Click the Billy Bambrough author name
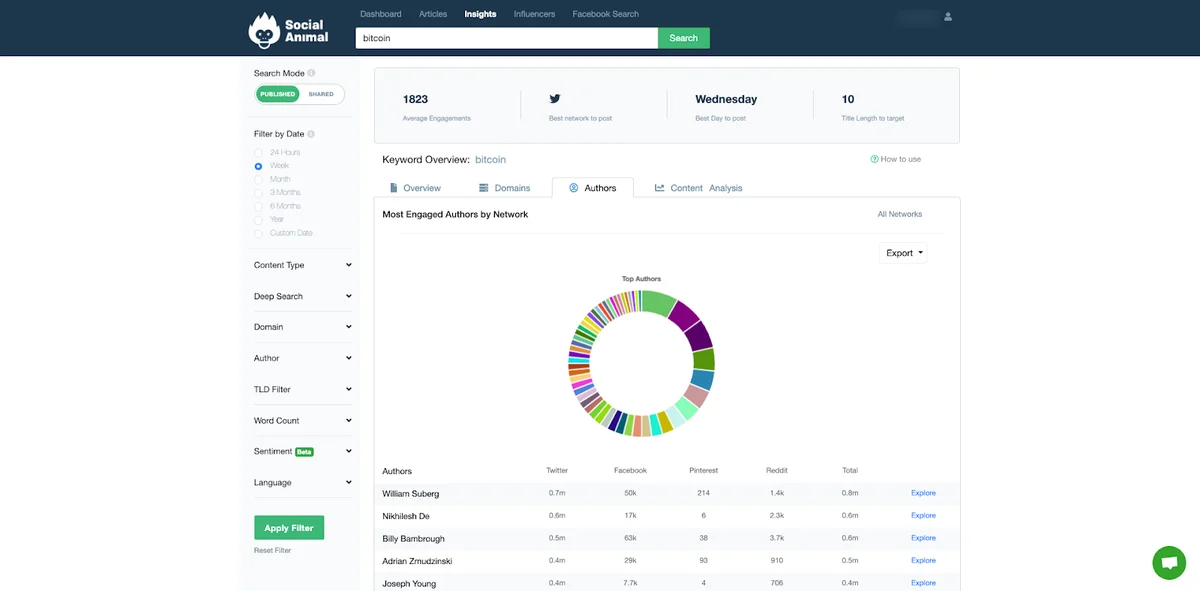The image size is (1200, 591). 413,539
